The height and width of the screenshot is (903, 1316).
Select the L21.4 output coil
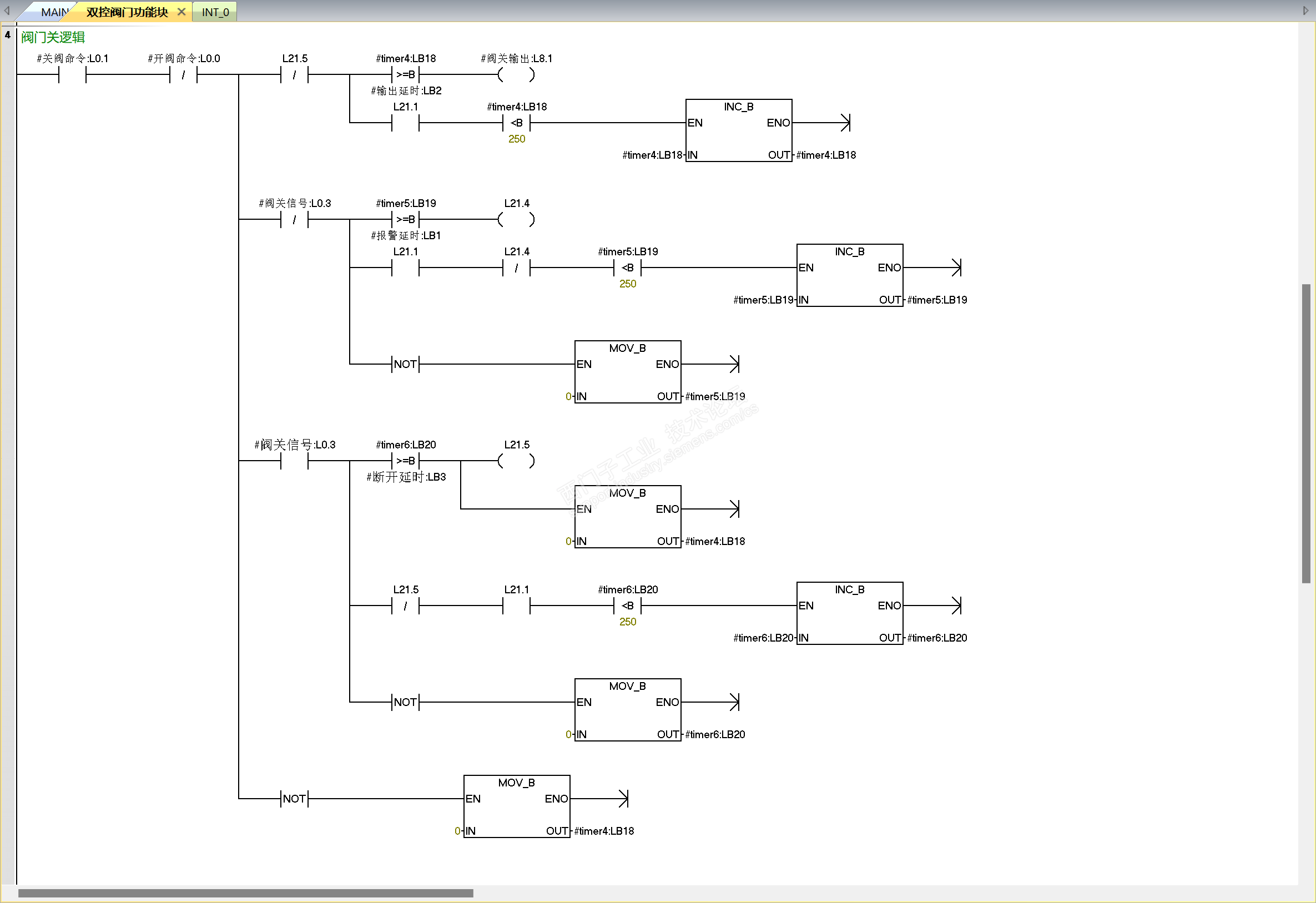coord(516,219)
